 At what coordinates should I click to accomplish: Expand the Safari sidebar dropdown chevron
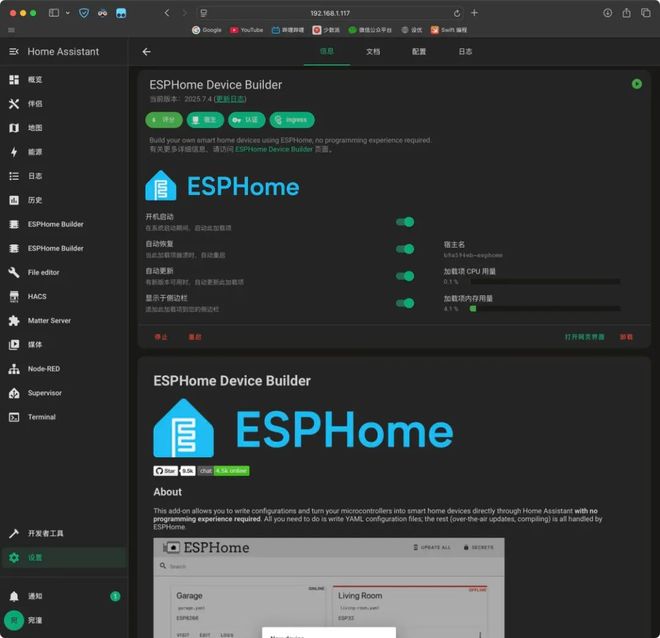pyautogui.click(x=68, y=13)
